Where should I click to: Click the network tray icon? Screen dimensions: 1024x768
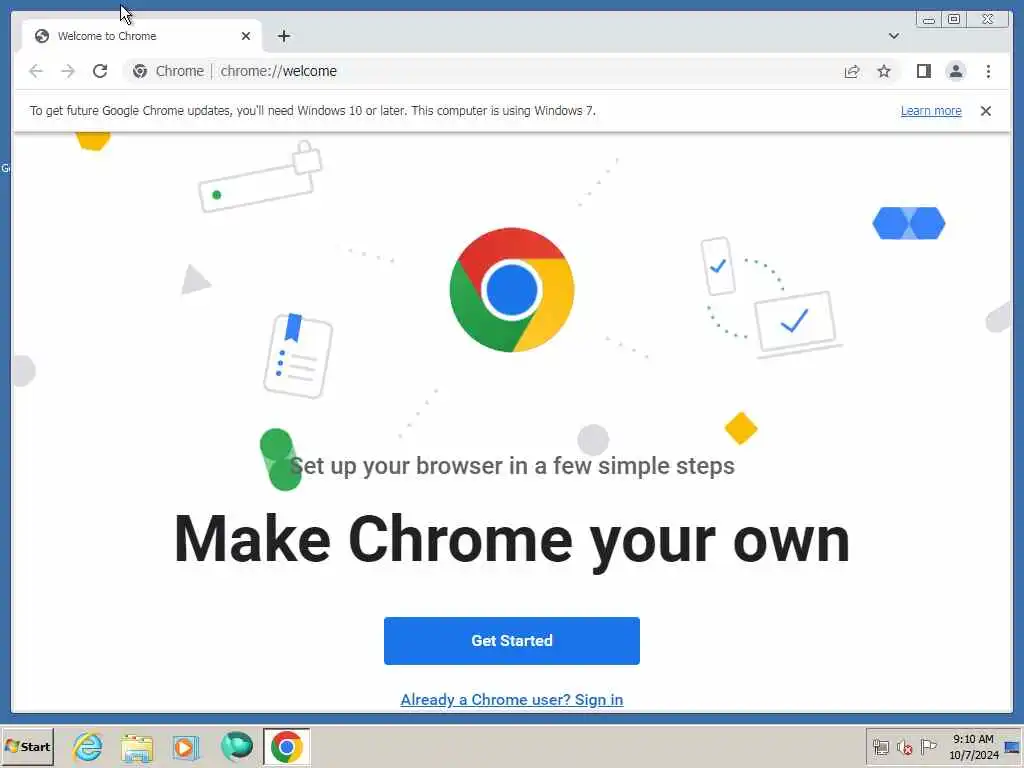coord(880,747)
